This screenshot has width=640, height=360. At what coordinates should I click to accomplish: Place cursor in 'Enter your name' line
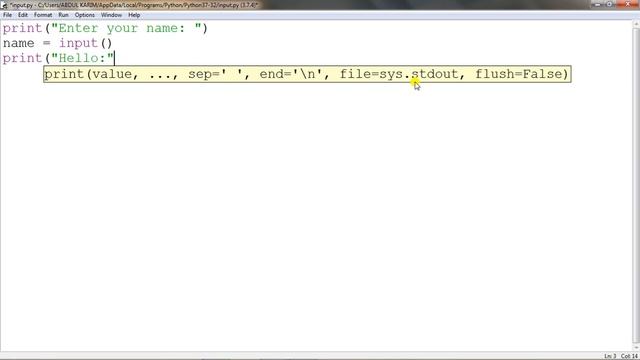[x=105, y=28]
